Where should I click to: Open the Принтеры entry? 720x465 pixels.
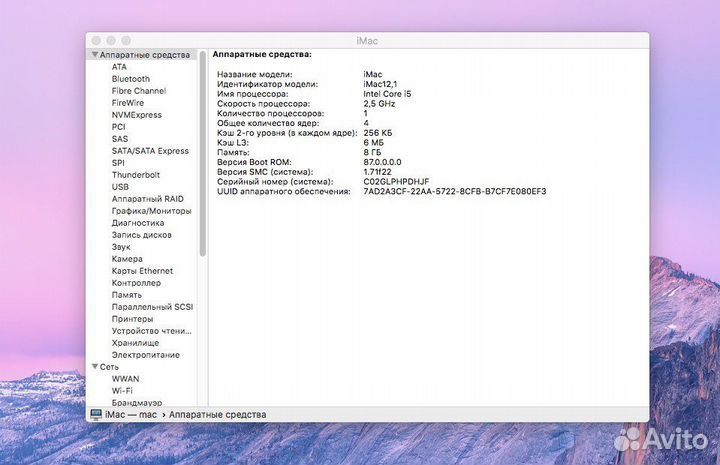pyautogui.click(x=132, y=319)
